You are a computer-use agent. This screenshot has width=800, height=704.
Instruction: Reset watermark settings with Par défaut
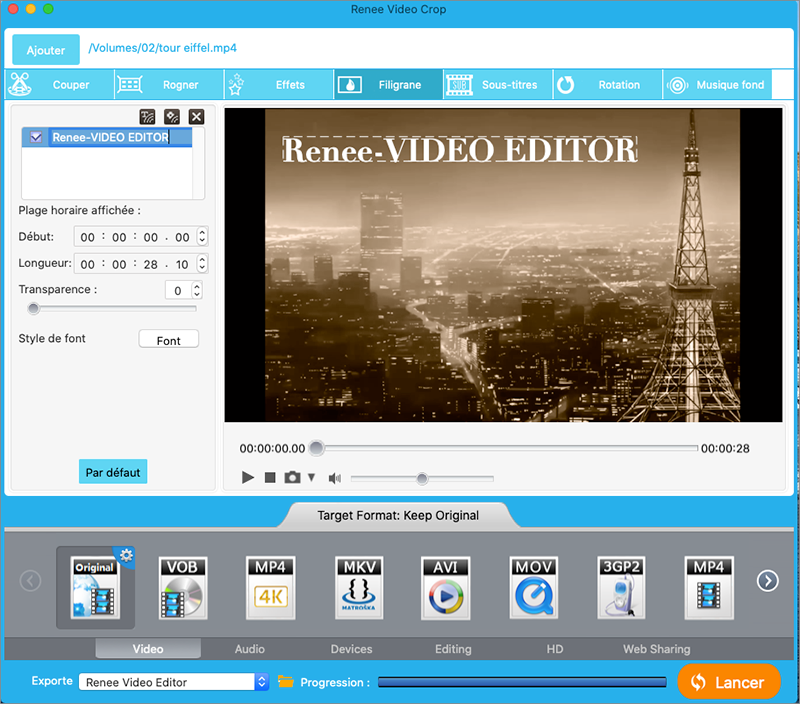tap(112, 471)
